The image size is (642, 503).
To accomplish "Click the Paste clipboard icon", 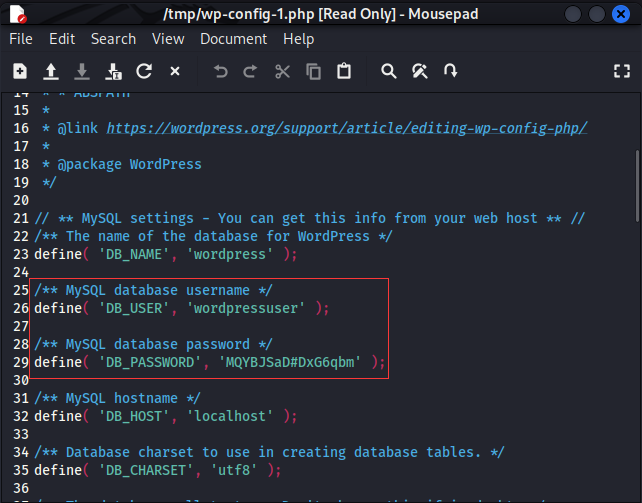I will tap(344, 71).
